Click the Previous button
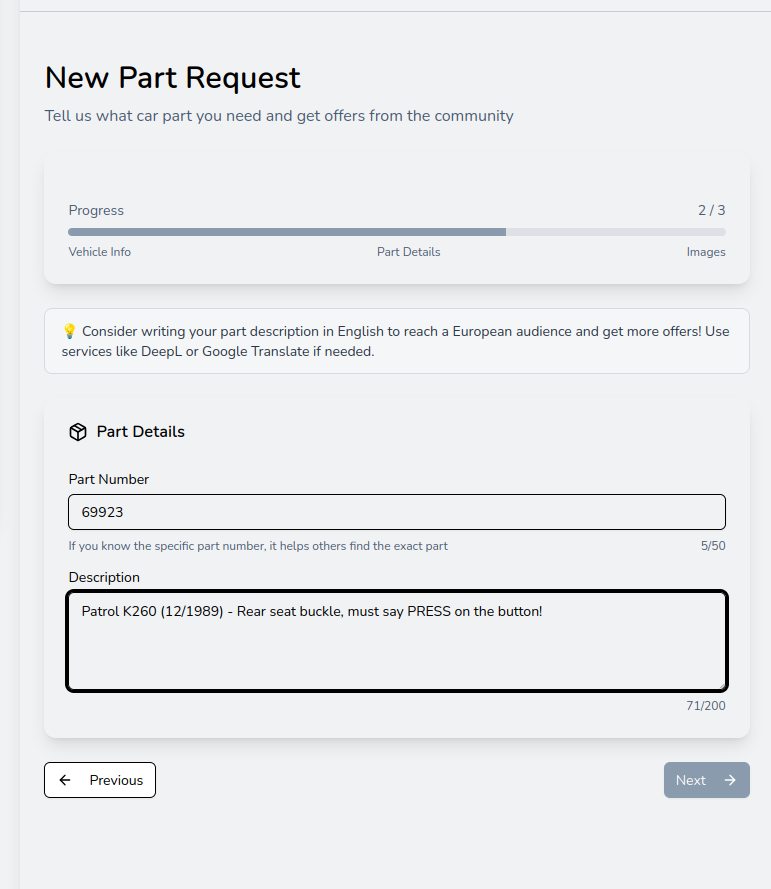 (x=99, y=780)
